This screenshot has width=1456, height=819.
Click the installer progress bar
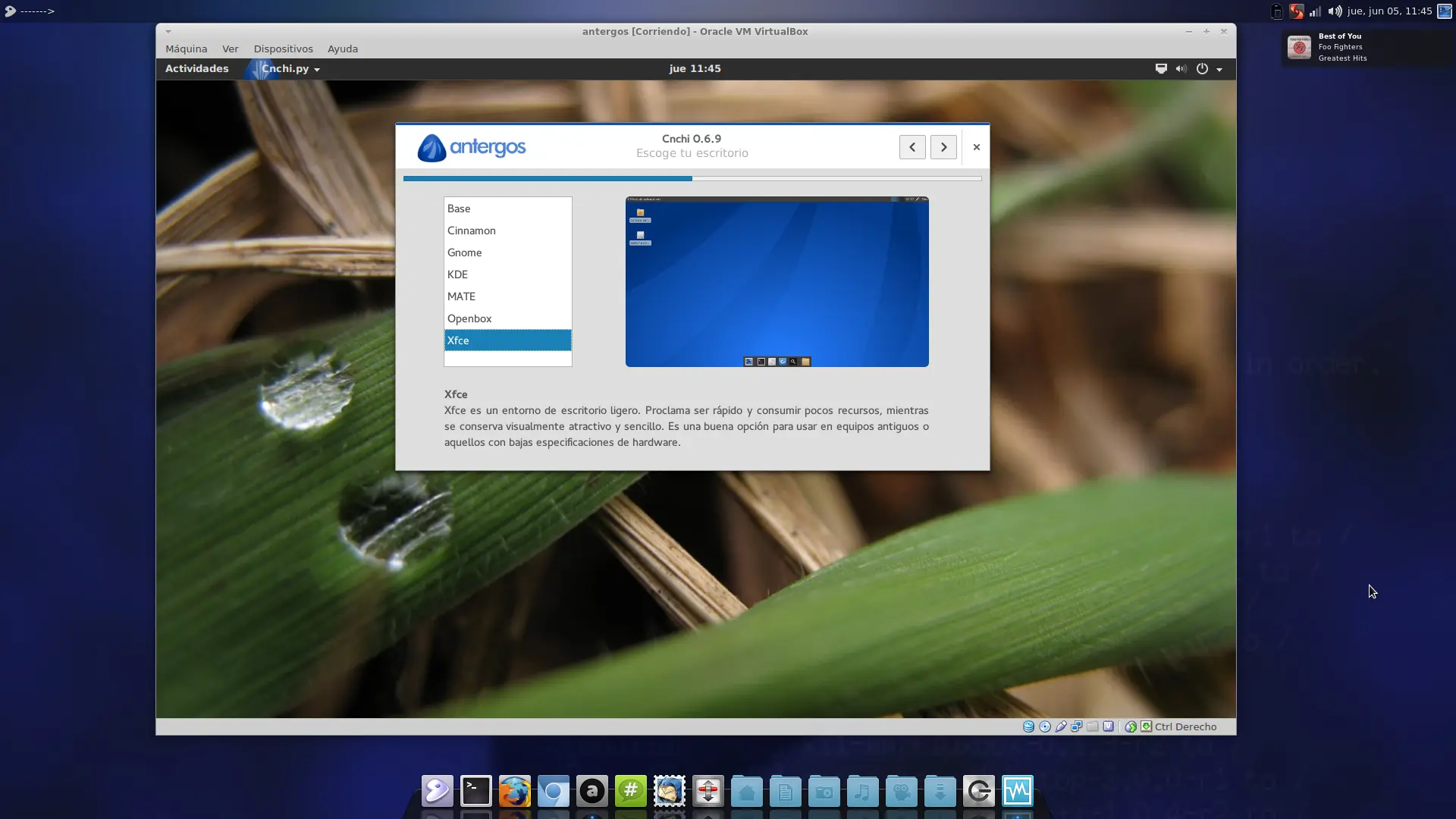[692, 179]
